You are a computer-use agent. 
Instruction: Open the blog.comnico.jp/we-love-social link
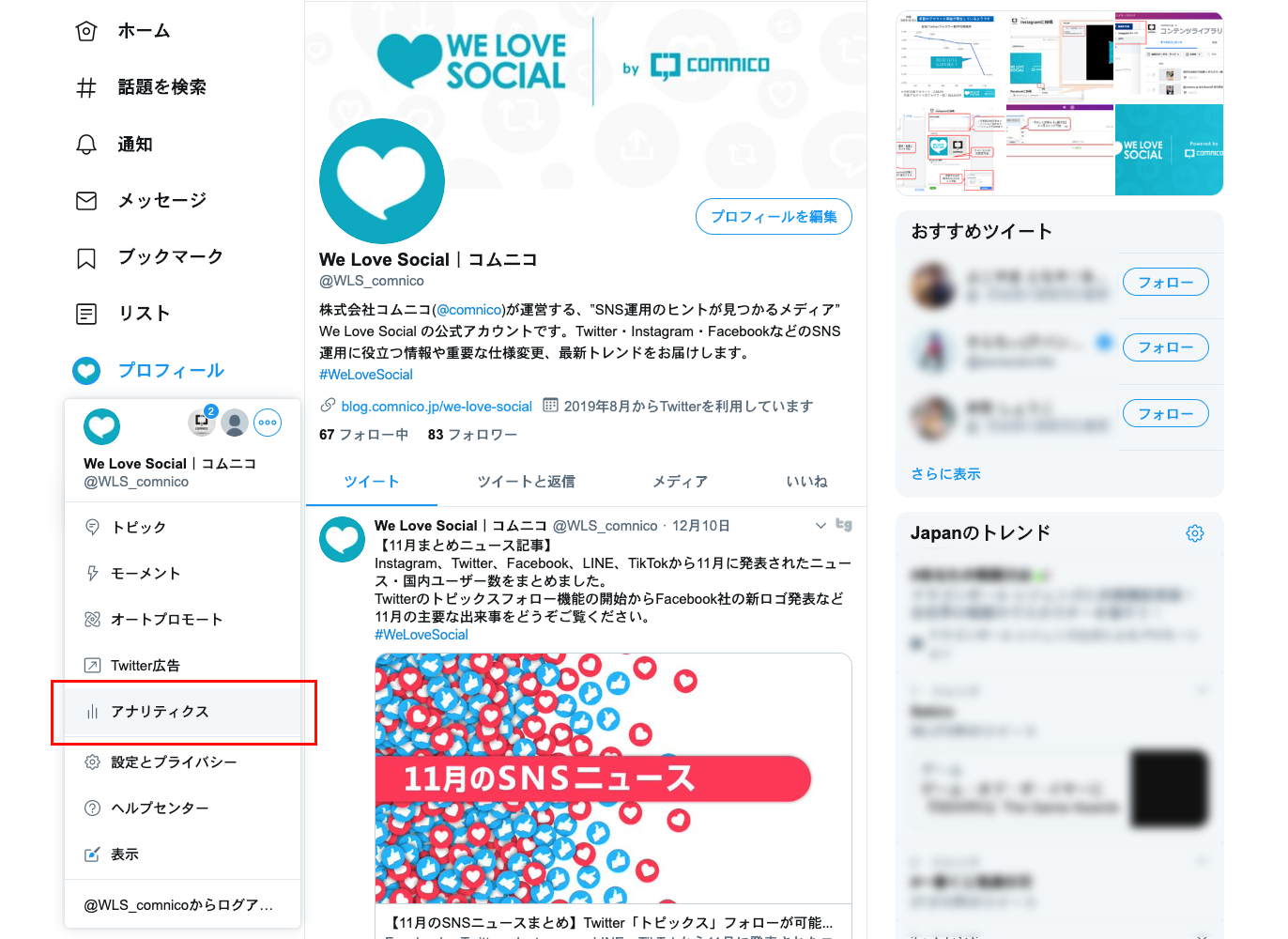[x=437, y=407]
